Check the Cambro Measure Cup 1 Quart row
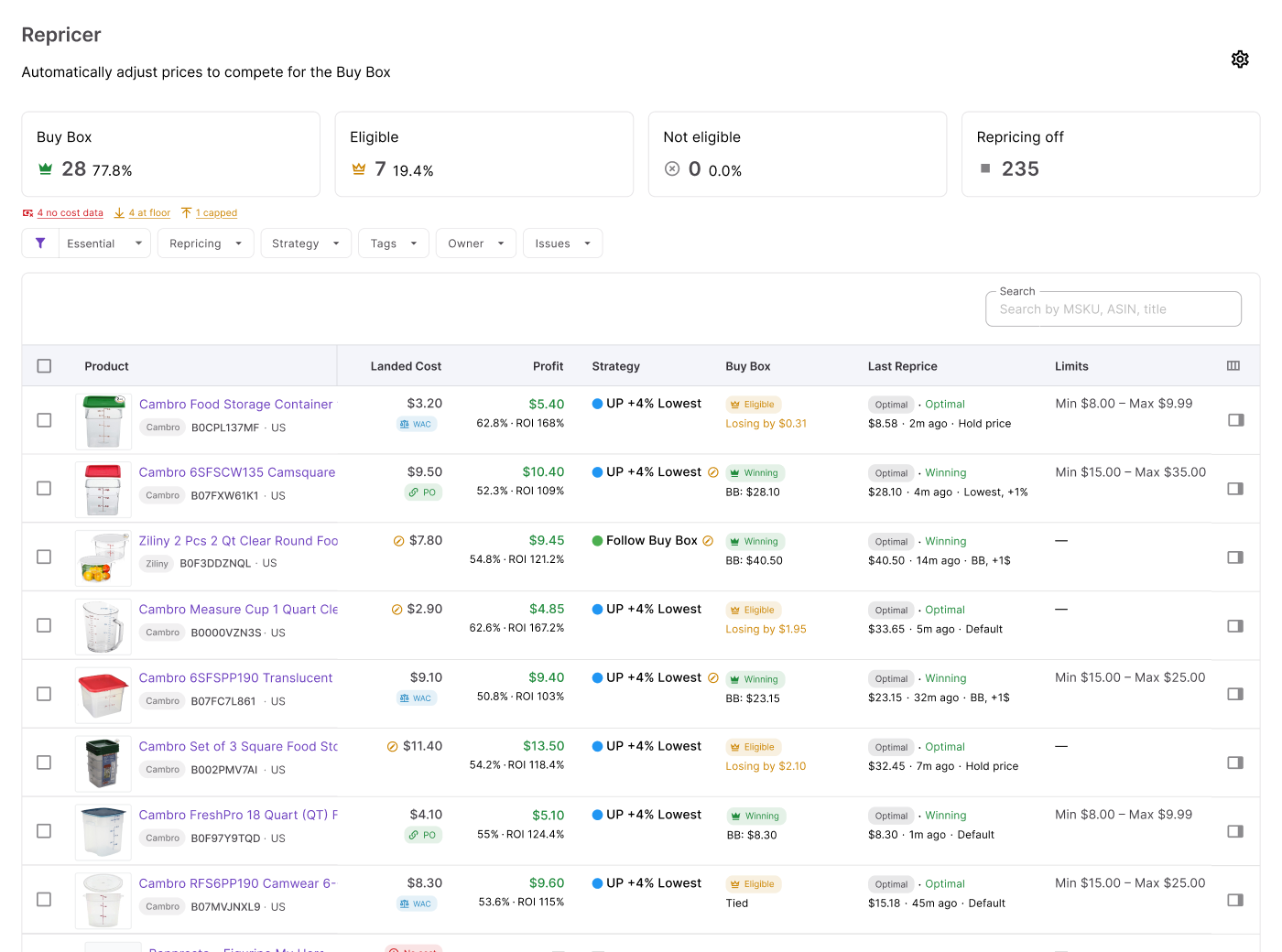 pyautogui.click(x=44, y=625)
